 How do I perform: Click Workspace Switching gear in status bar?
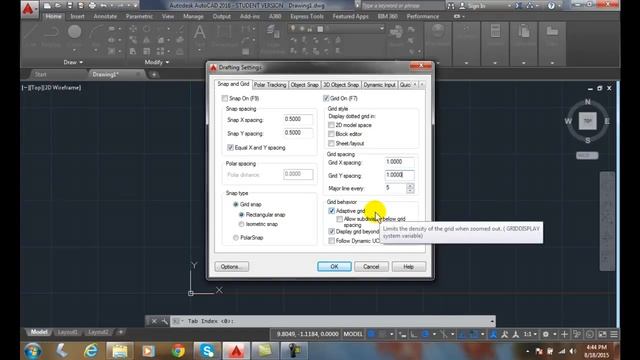[x=546, y=334]
